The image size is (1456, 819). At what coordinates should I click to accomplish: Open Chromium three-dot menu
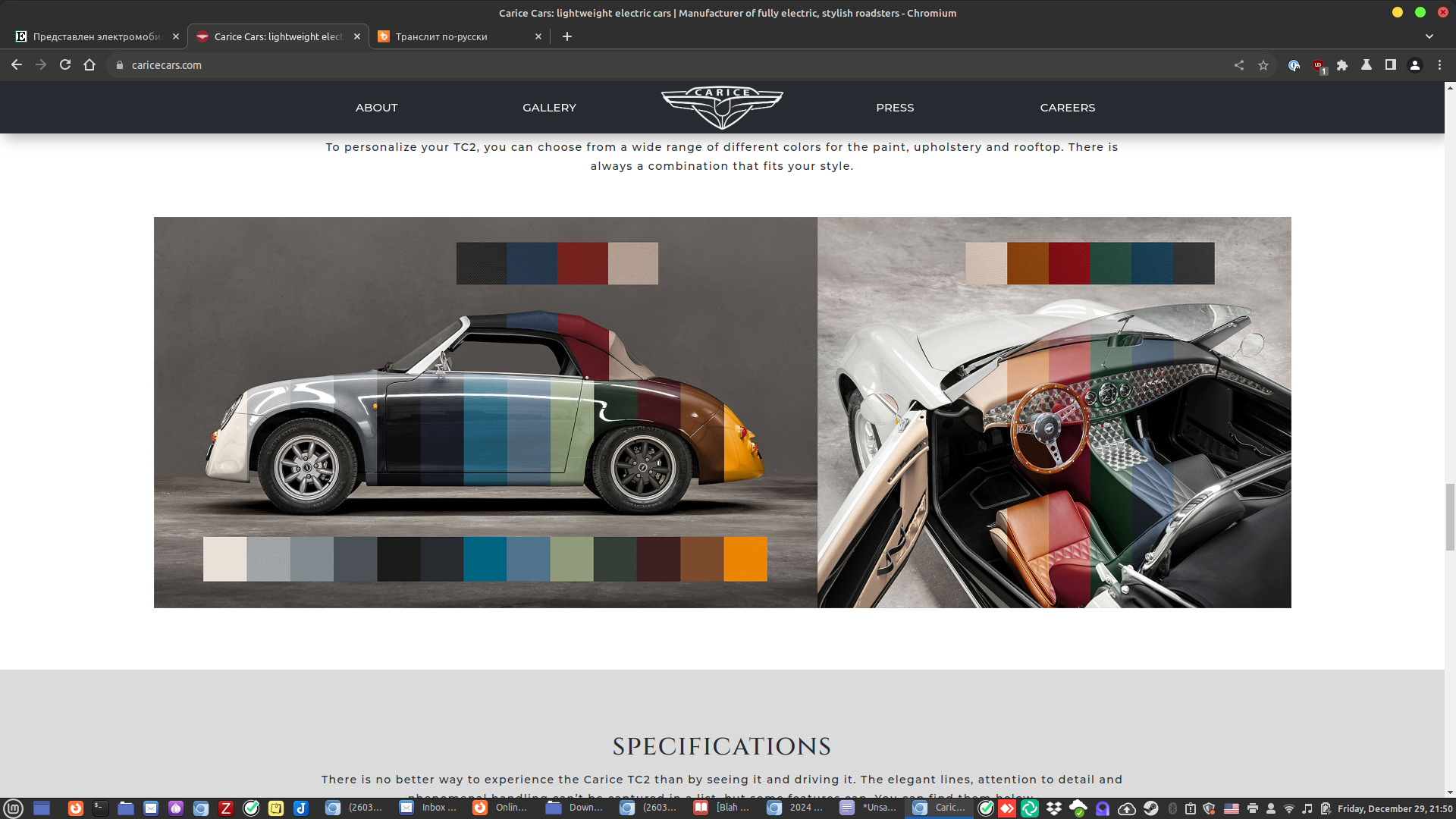click(1439, 65)
